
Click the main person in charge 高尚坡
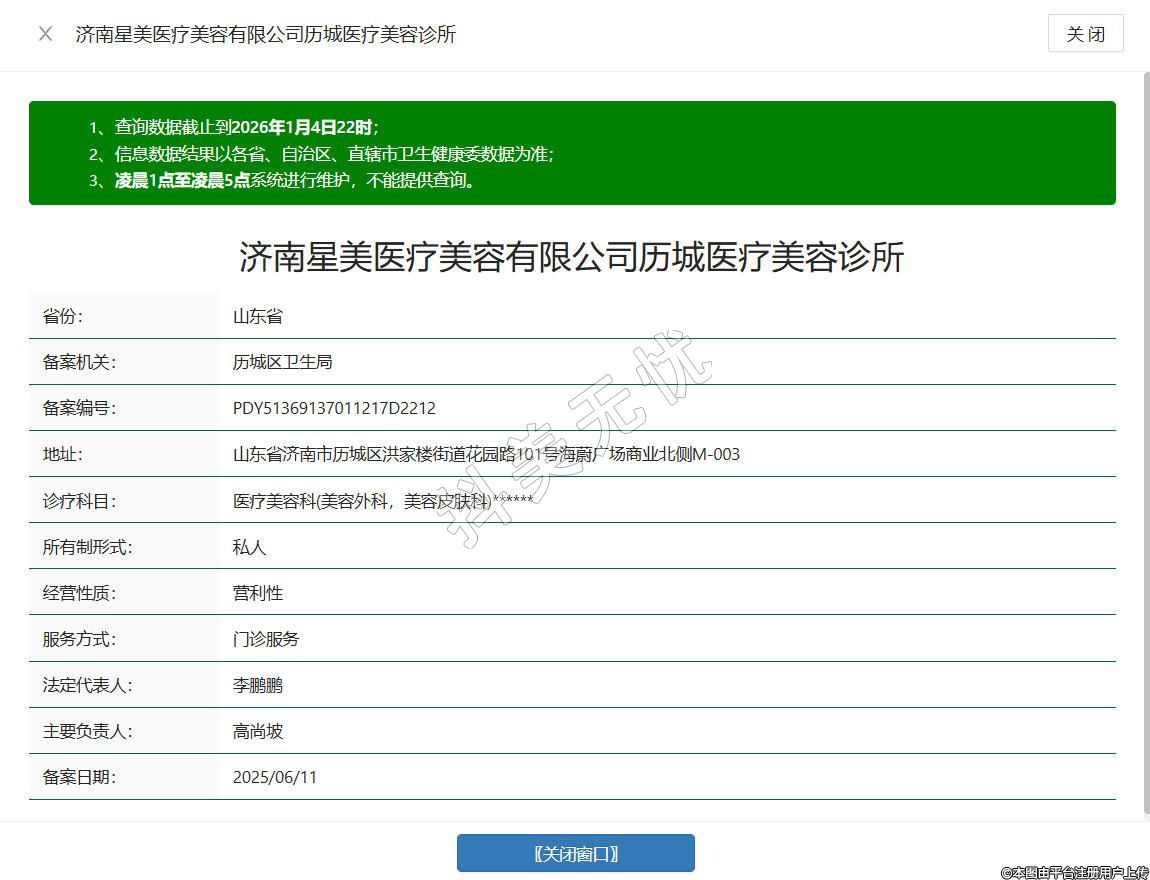click(x=258, y=731)
